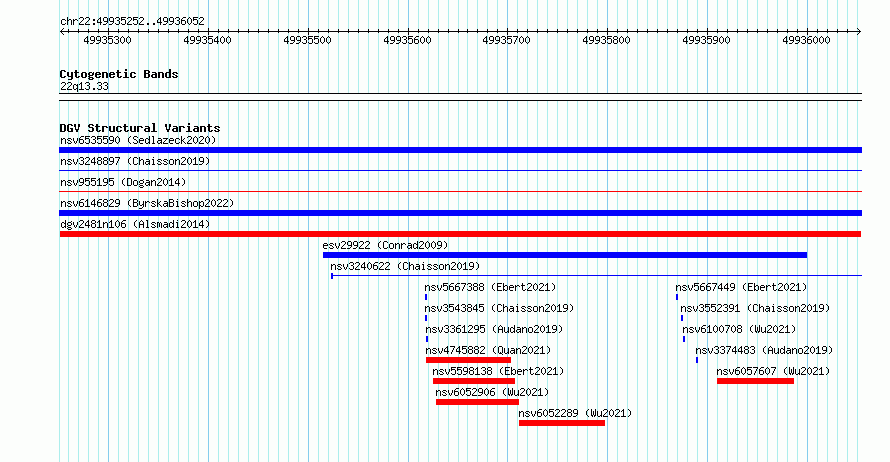Click the DGV Structural Variants track title
This screenshot has height=462, width=890.
140,128
